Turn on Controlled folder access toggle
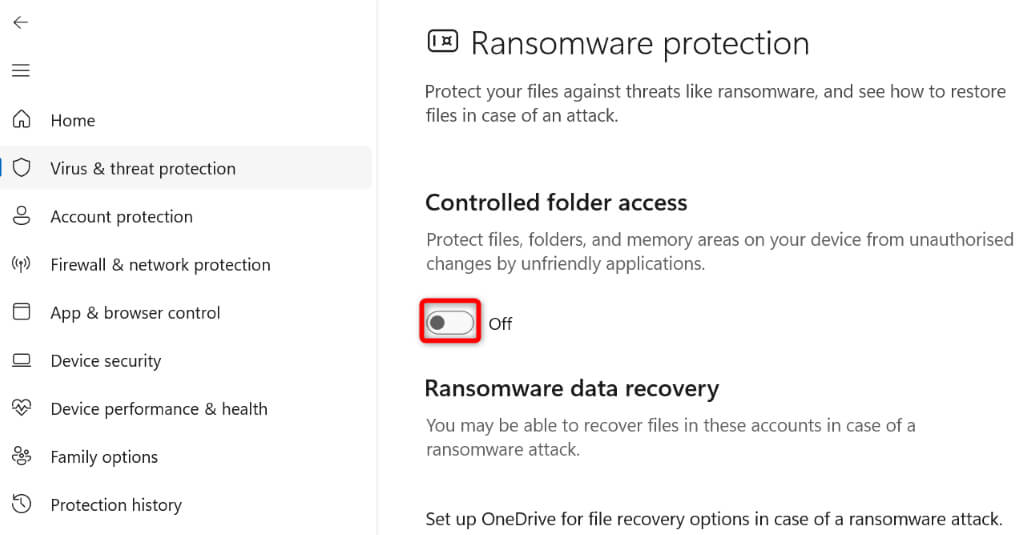The image size is (1024, 535). click(x=450, y=323)
